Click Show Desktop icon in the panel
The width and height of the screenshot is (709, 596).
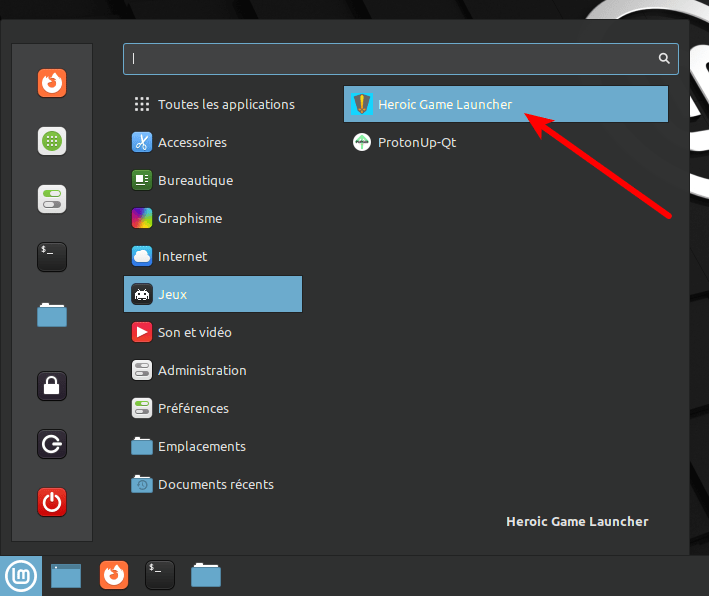tap(66, 576)
